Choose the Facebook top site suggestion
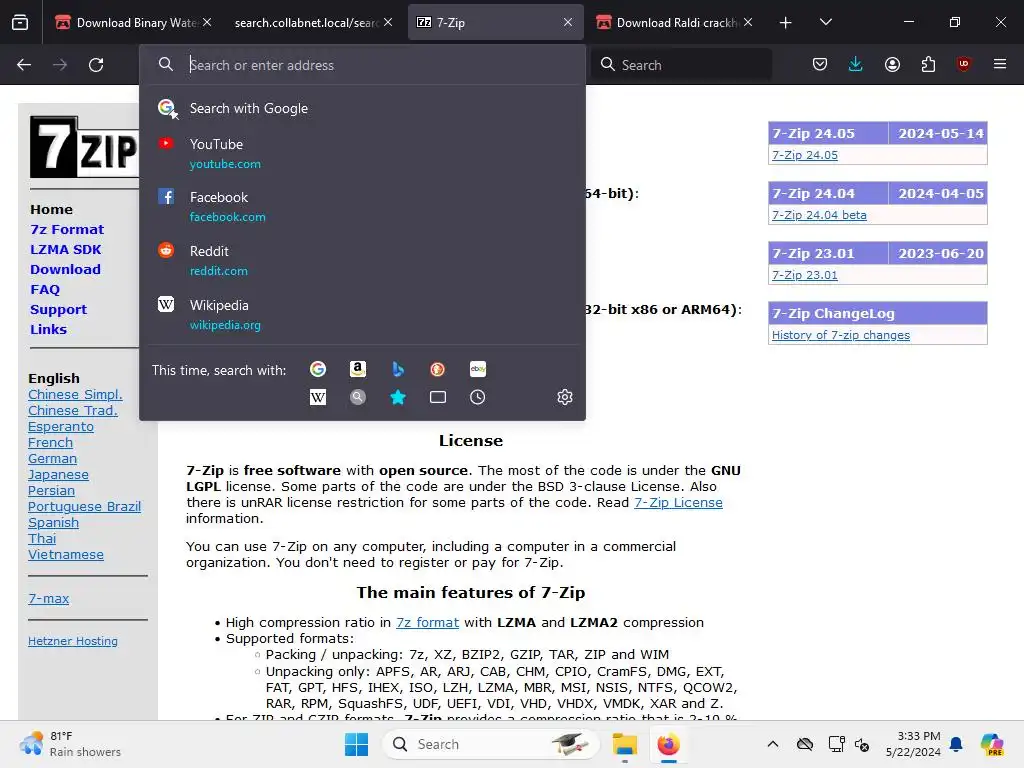 coord(362,206)
